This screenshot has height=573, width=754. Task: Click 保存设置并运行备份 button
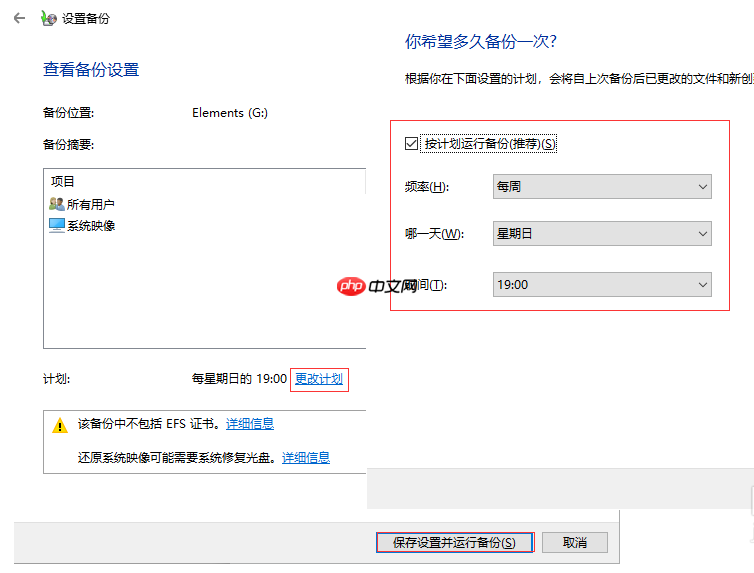click(454, 542)
